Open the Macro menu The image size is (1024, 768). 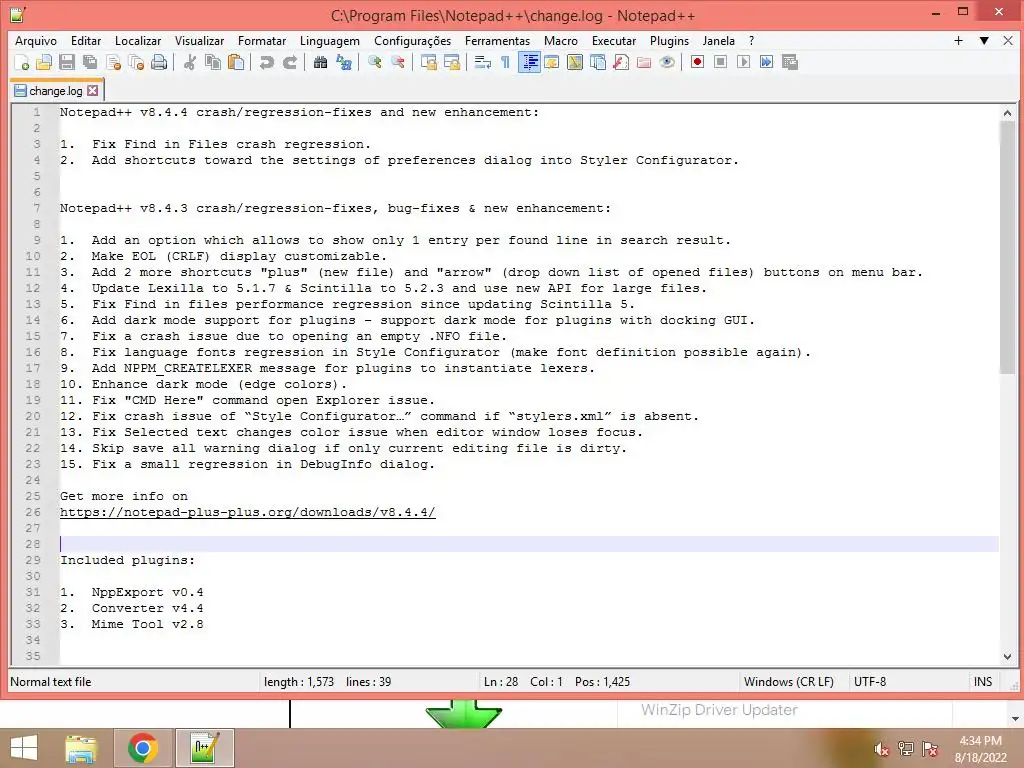[561, 40]
